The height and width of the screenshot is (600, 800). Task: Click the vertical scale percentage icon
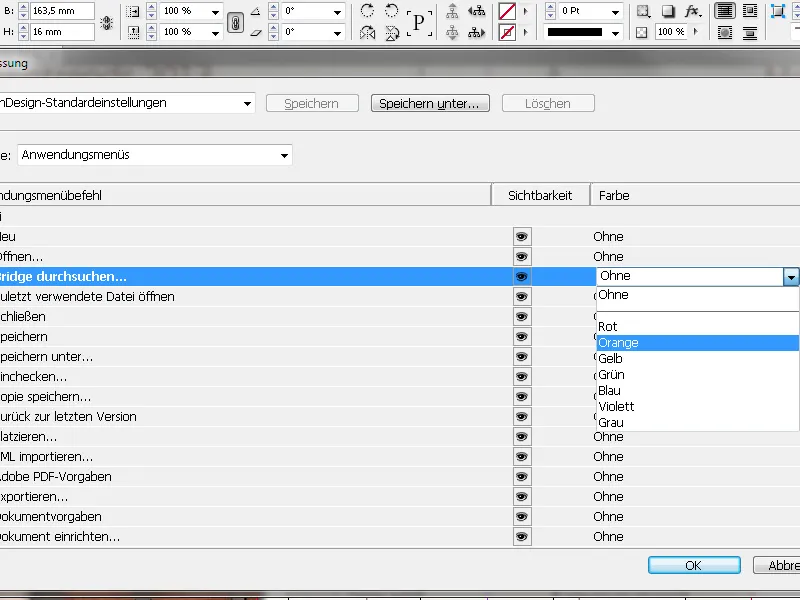coord(133,33)
